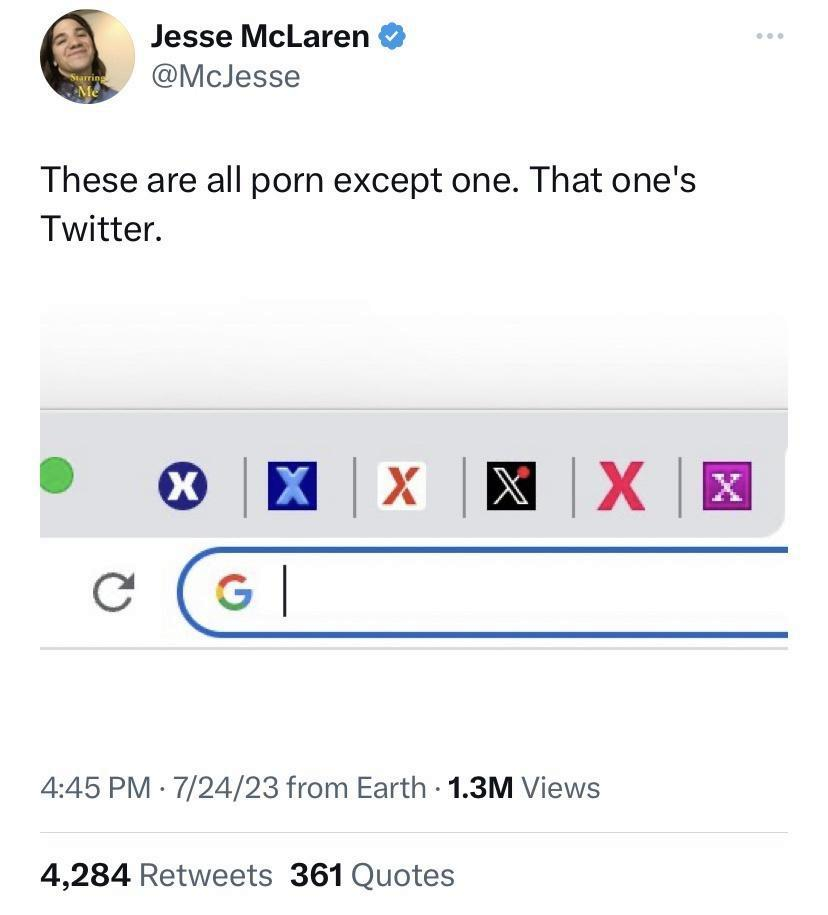The width and height of the screenshot is (828, 915).
Task: Select the purple square X tab
Action: point(727,486)
